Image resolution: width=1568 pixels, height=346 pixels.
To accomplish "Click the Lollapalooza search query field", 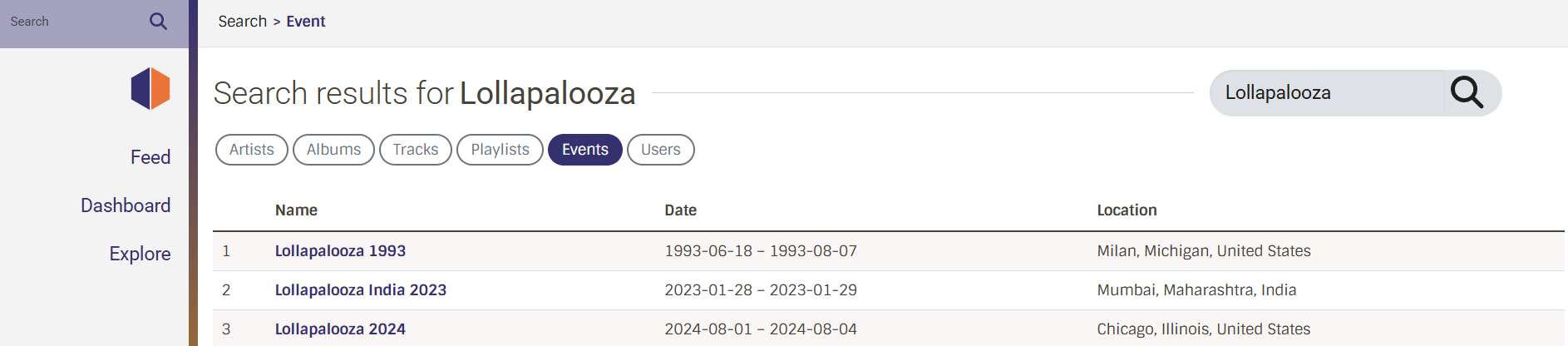I will point(1326,93).
